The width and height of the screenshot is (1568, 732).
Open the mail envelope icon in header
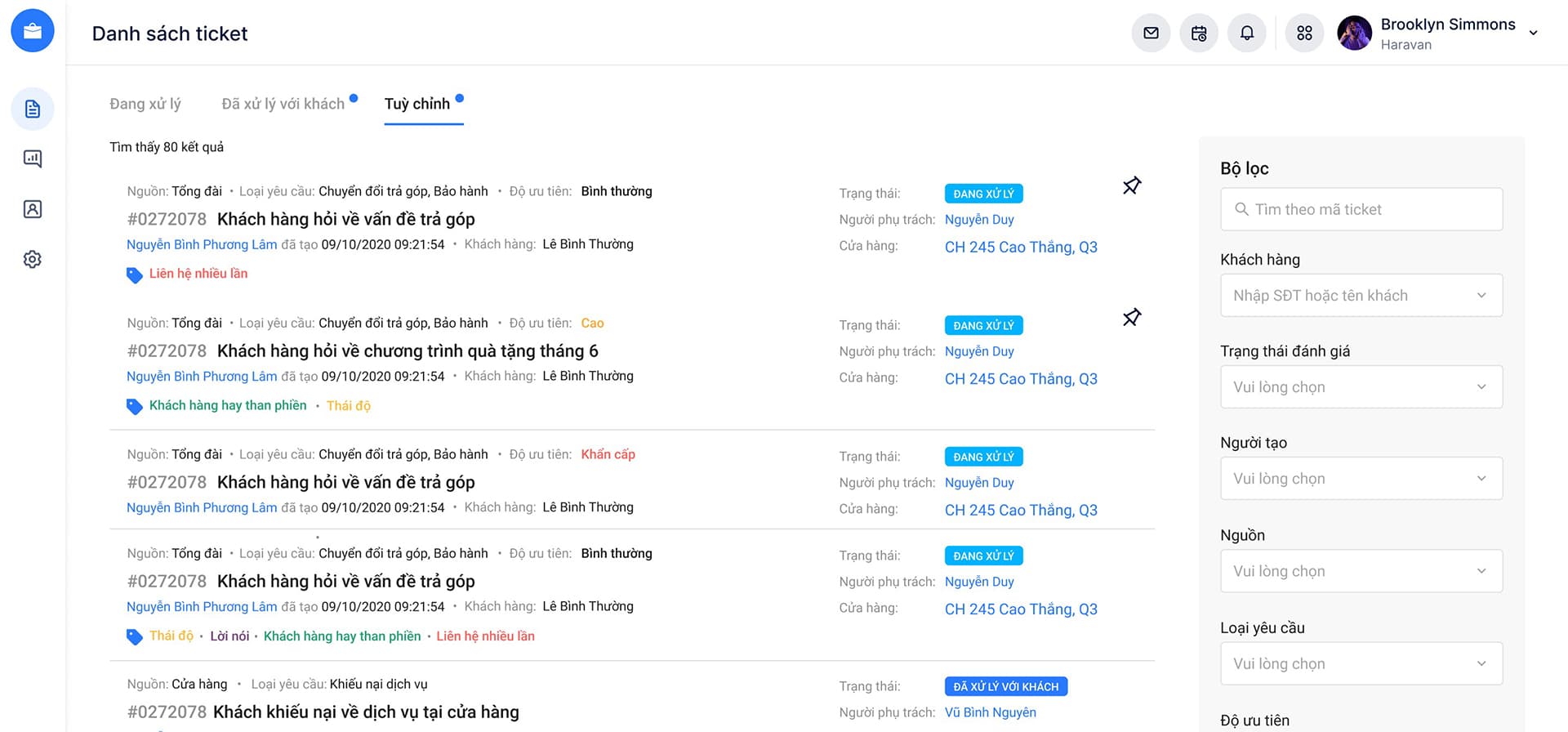1151,33
